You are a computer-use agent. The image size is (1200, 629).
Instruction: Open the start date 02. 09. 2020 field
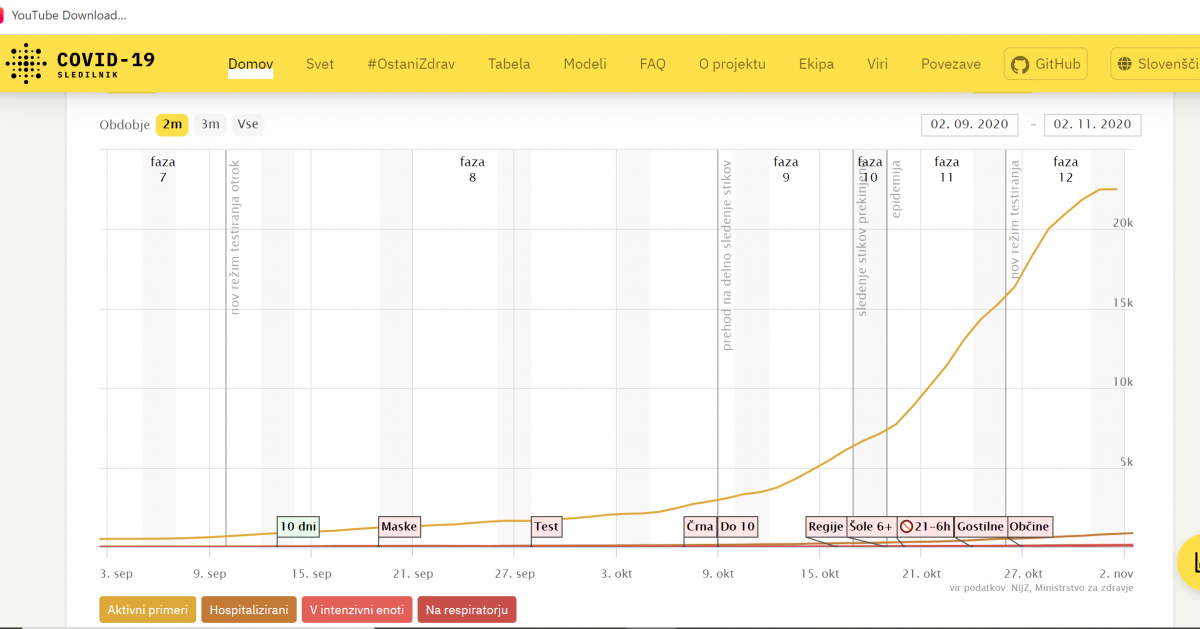click(x=970, y=125)
